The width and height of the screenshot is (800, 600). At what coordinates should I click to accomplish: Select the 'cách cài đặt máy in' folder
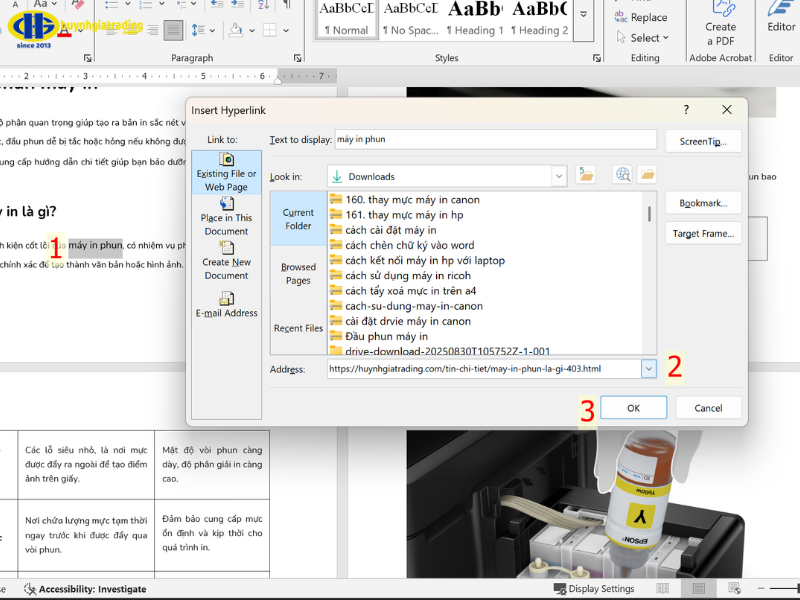click(x=390, y=230)
